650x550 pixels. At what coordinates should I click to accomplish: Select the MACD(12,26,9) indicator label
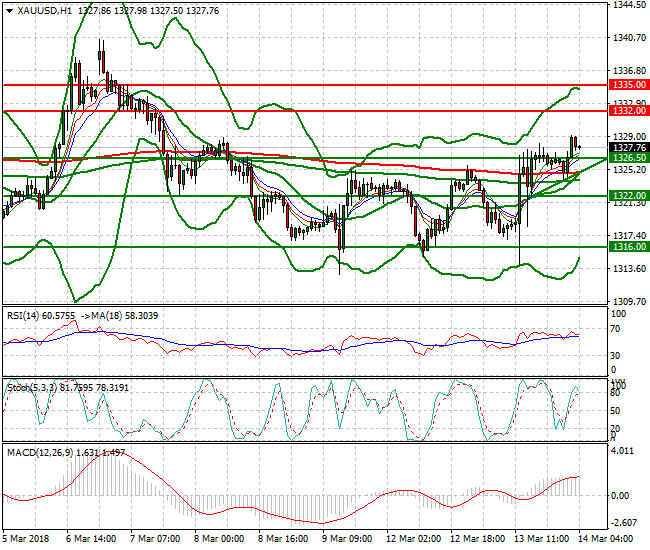tap(66, 453)
